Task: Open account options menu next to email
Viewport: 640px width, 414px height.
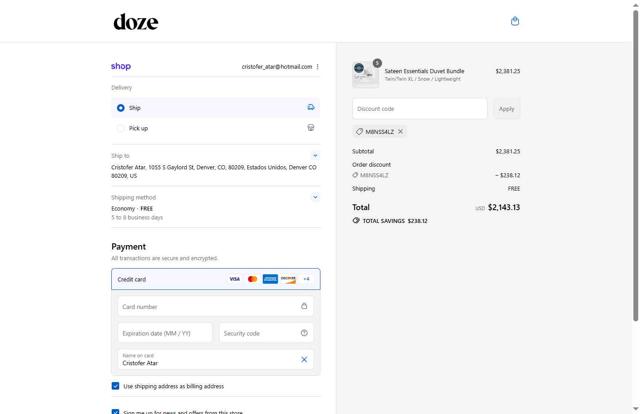Action: [318, 67]
